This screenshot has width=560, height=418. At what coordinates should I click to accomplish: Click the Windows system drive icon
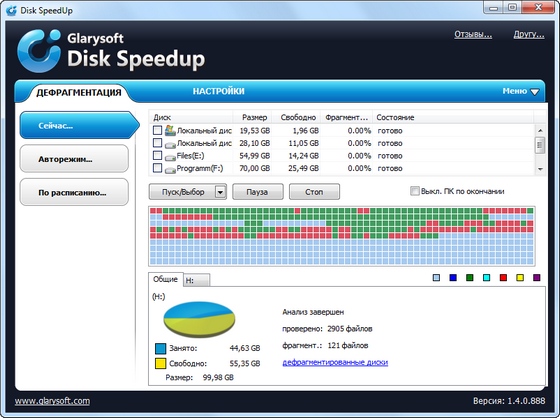[x=170, y=130]
